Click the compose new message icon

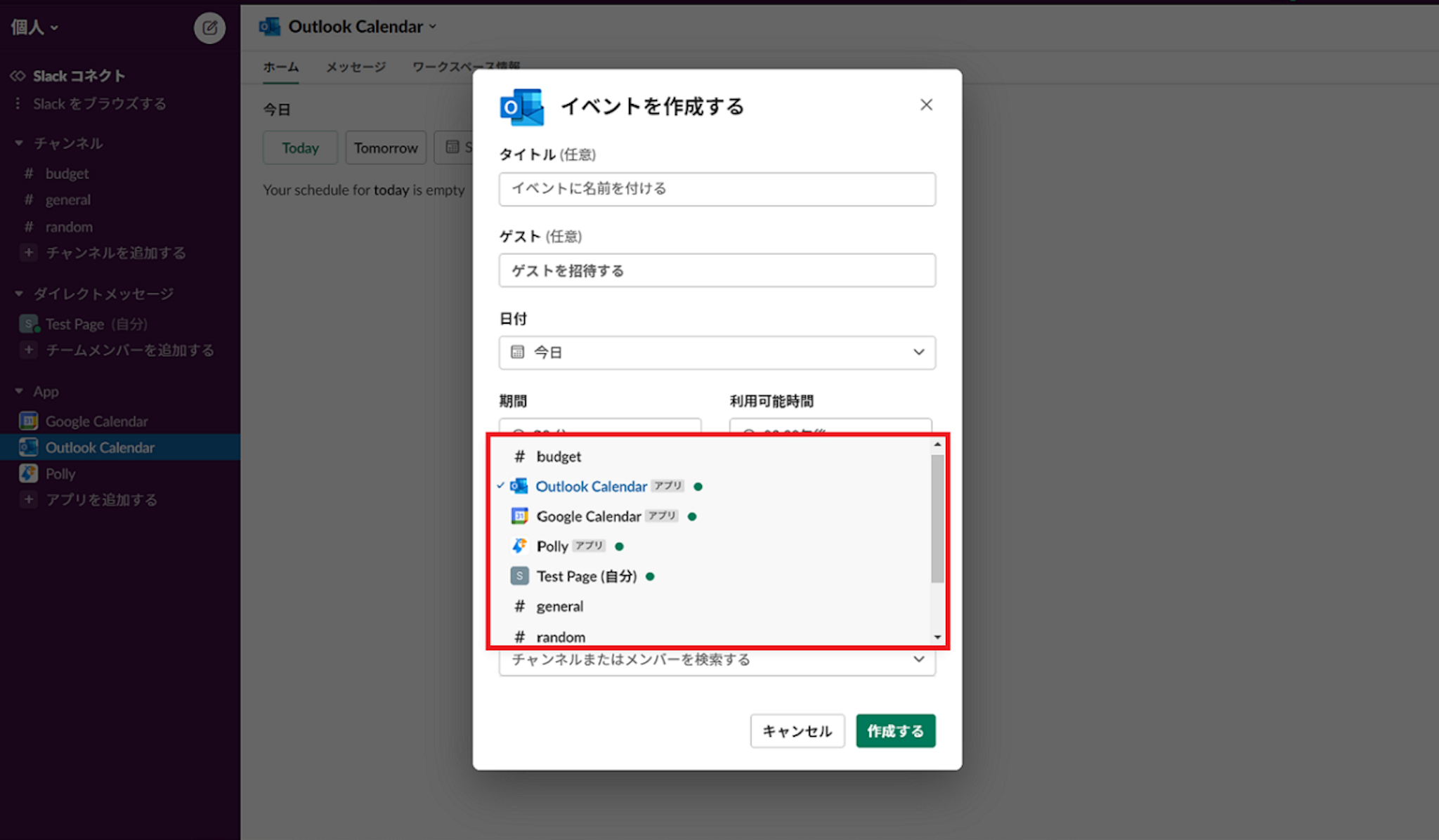tap(209, 28)
